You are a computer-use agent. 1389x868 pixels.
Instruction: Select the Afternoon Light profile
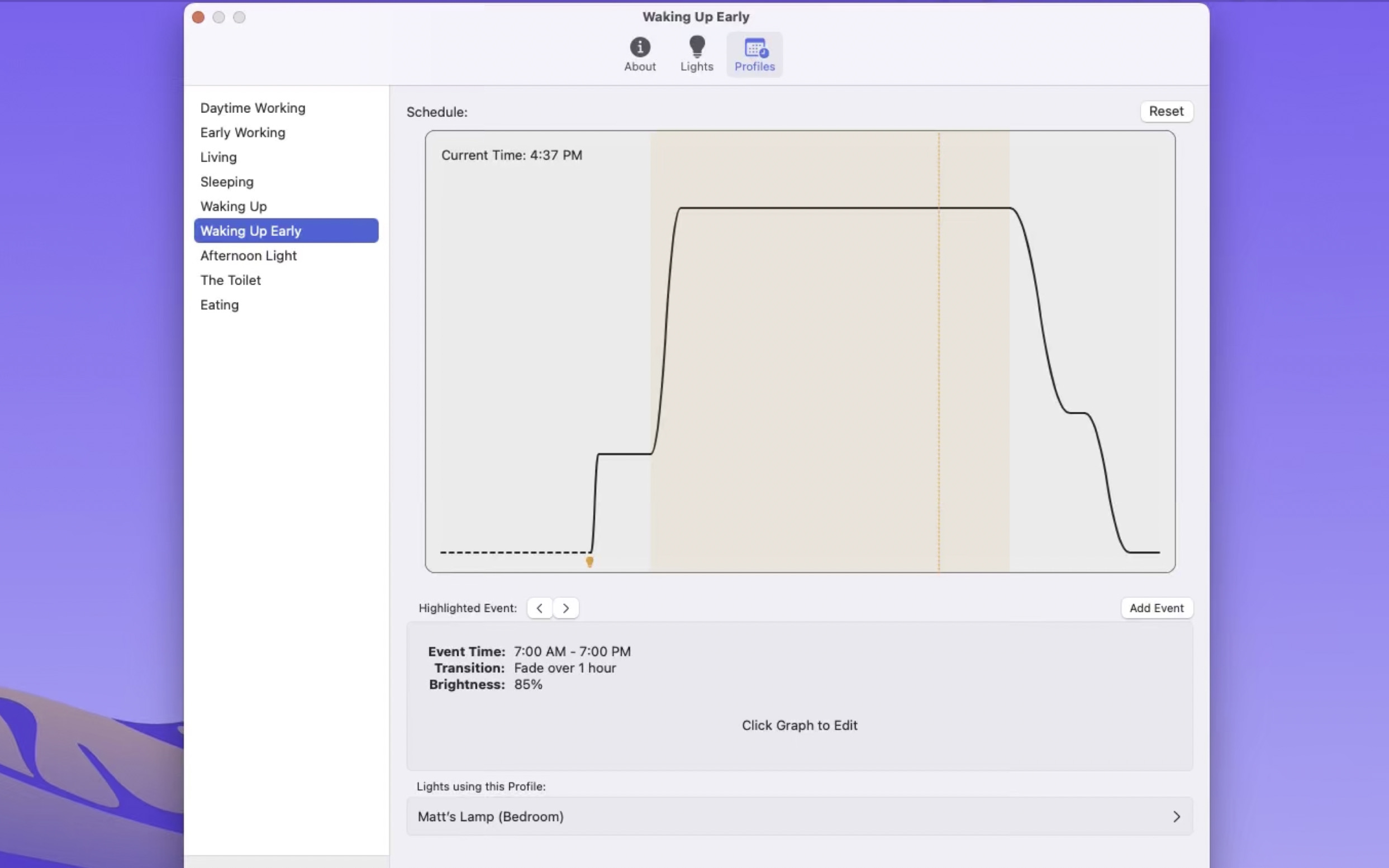point(248,255)
